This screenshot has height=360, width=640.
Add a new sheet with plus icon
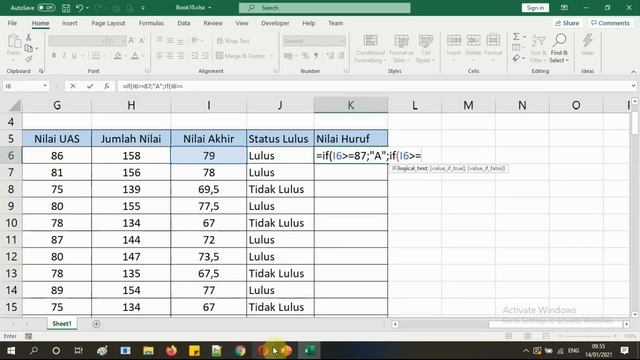[x=96, y=324]
